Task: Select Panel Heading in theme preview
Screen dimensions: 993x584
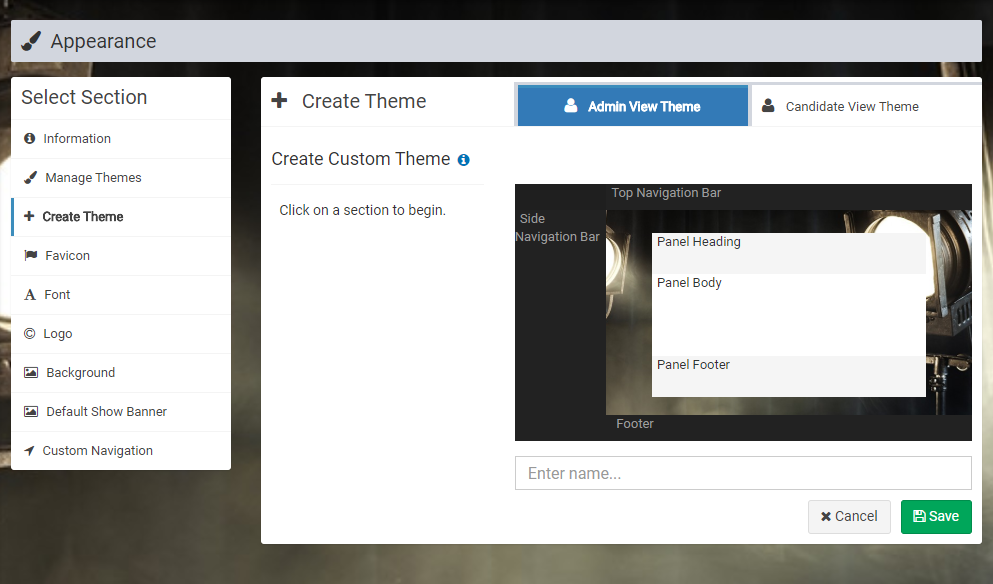Action: coord(788,253)
